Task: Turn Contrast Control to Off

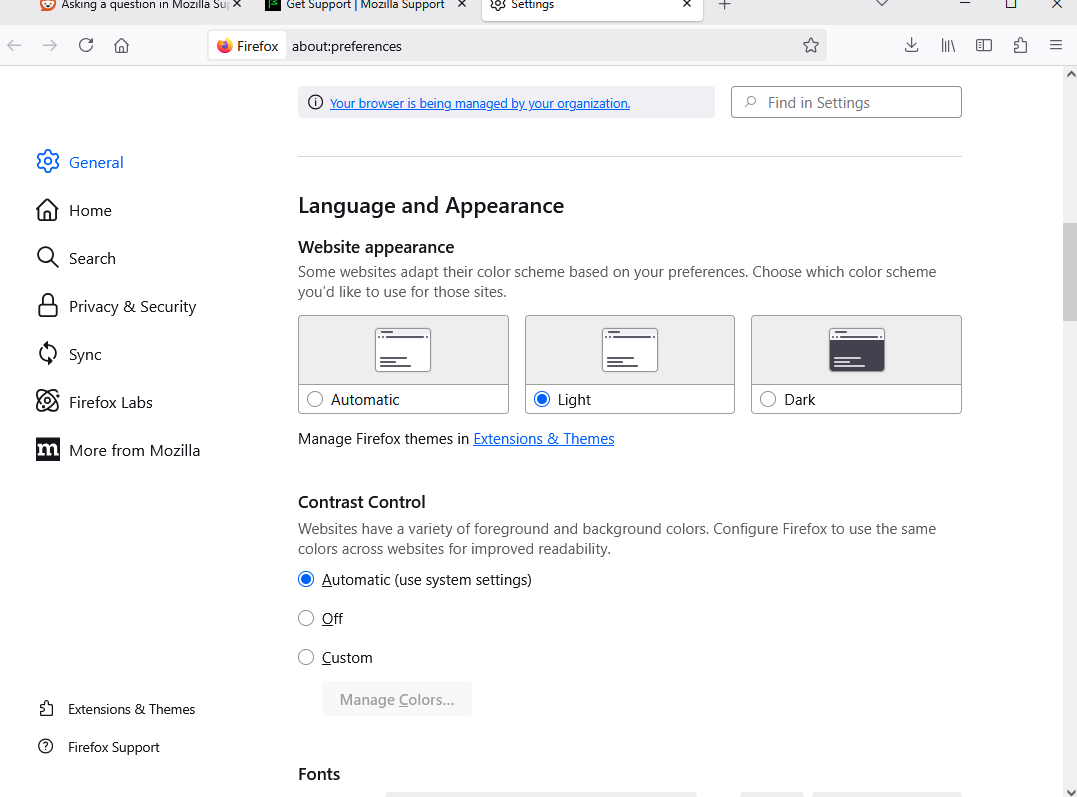Action: pos(307,619)
